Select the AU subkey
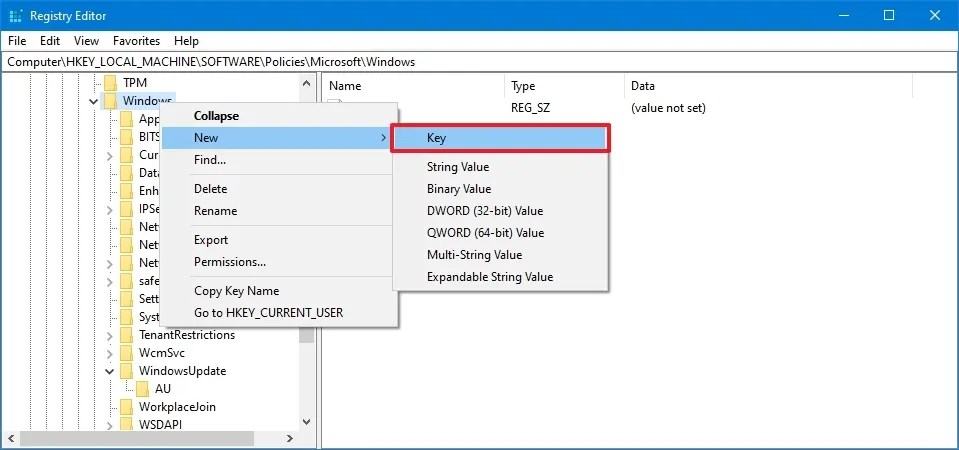Screen dimensions: 959x450 pos(163,389)
